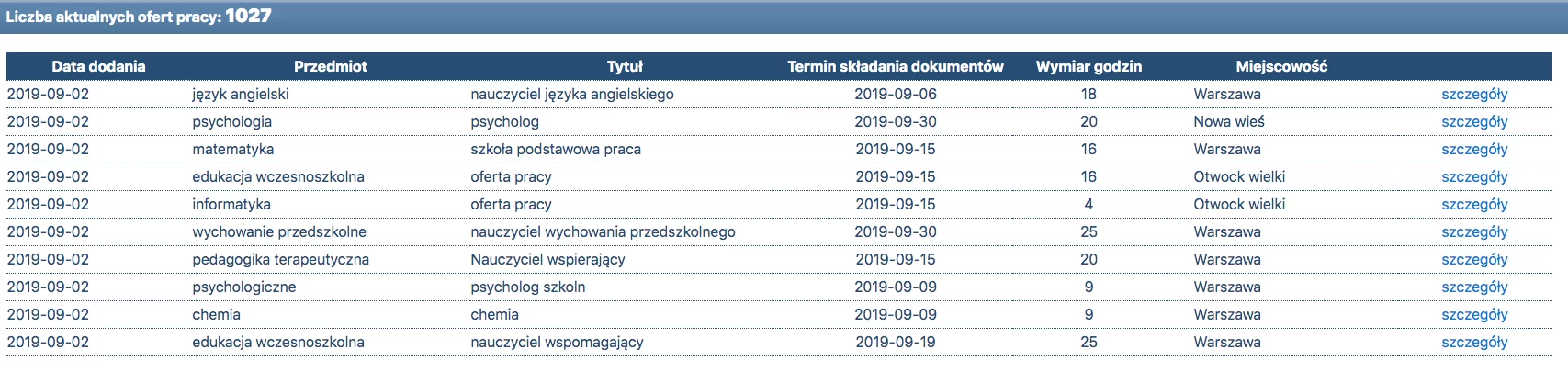Open szczegóły for the matematyka row
This screenshot has width=1568, height=372.
[x=1474, y=150]
